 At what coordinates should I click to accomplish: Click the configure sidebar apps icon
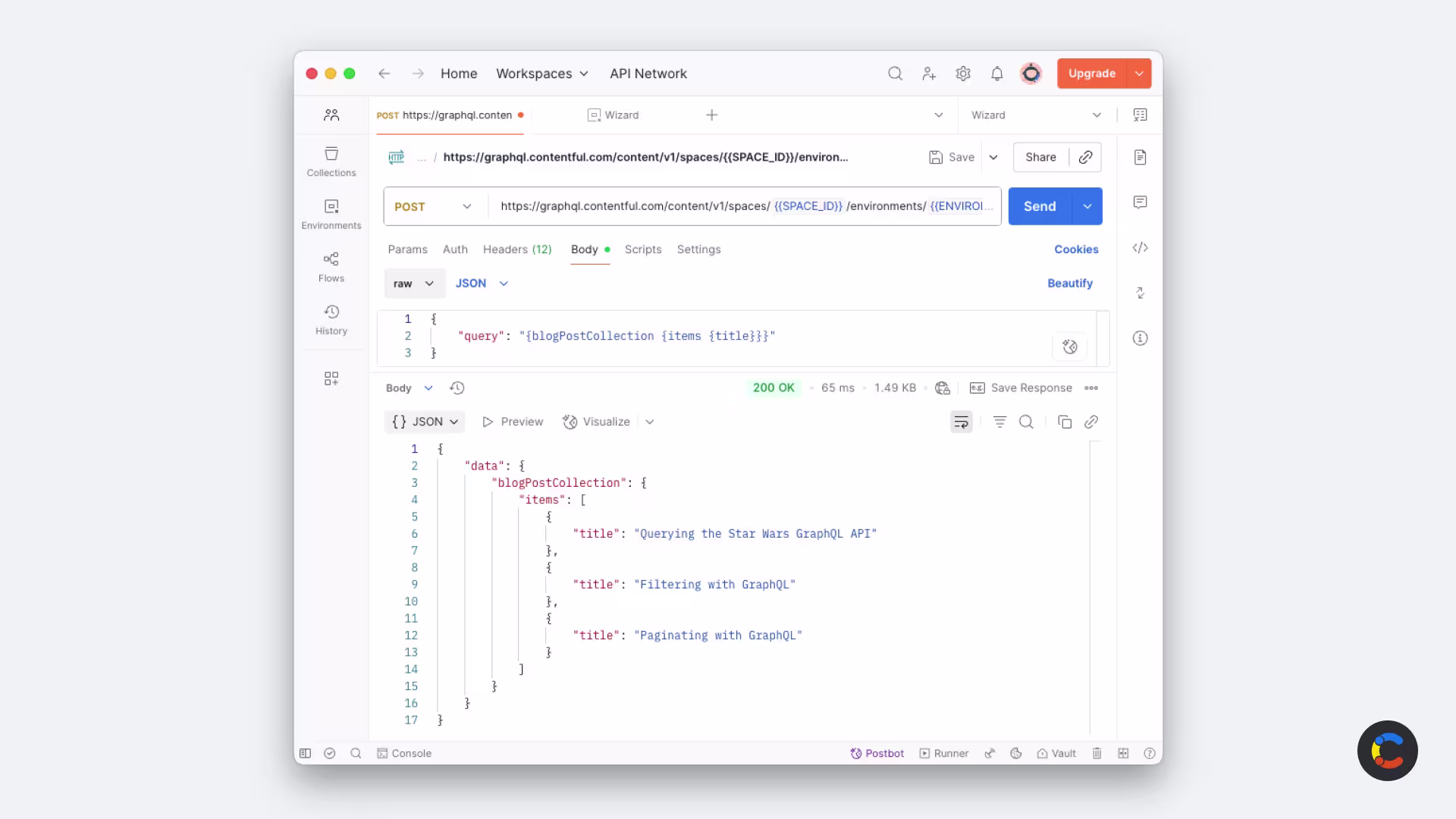331,378
